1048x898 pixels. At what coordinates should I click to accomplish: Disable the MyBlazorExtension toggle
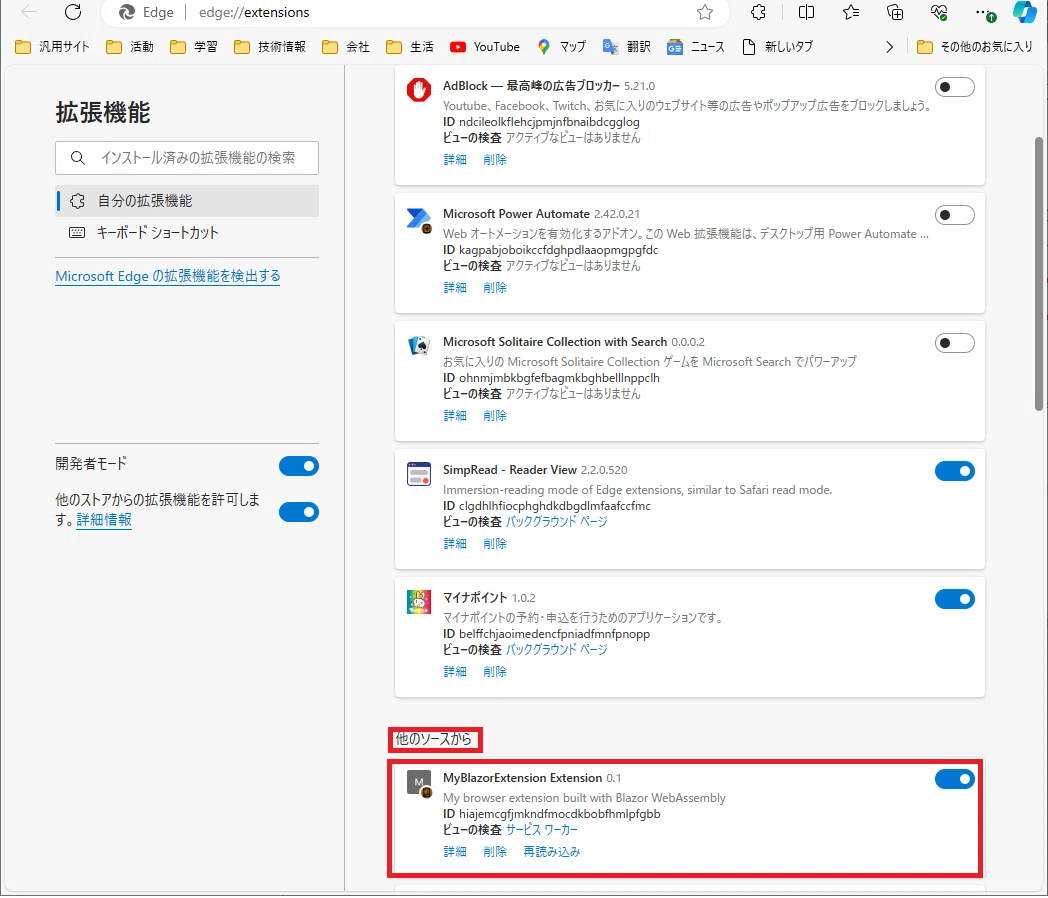click(954, 778)
